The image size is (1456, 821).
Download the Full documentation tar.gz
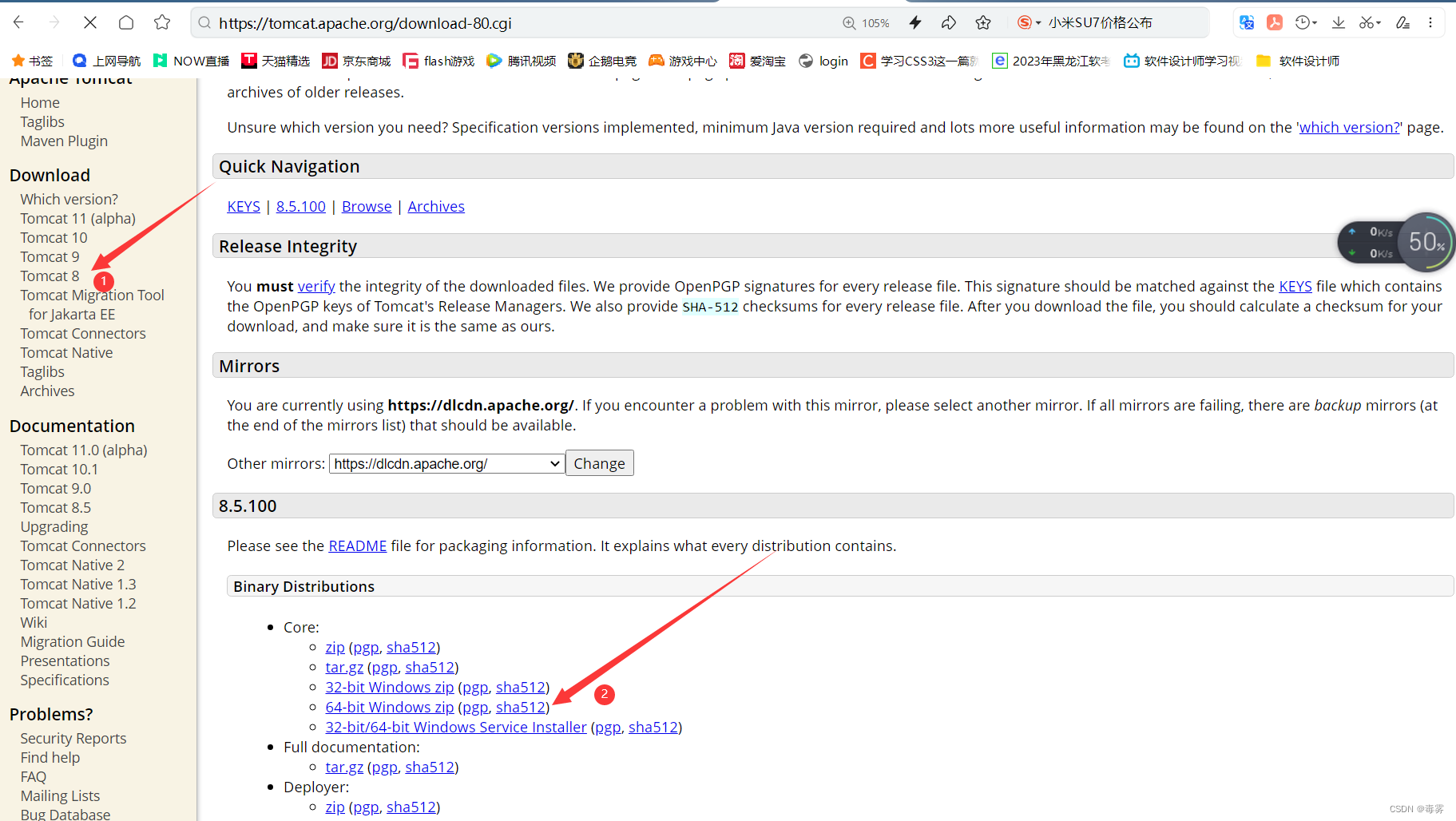pos(344,767)
